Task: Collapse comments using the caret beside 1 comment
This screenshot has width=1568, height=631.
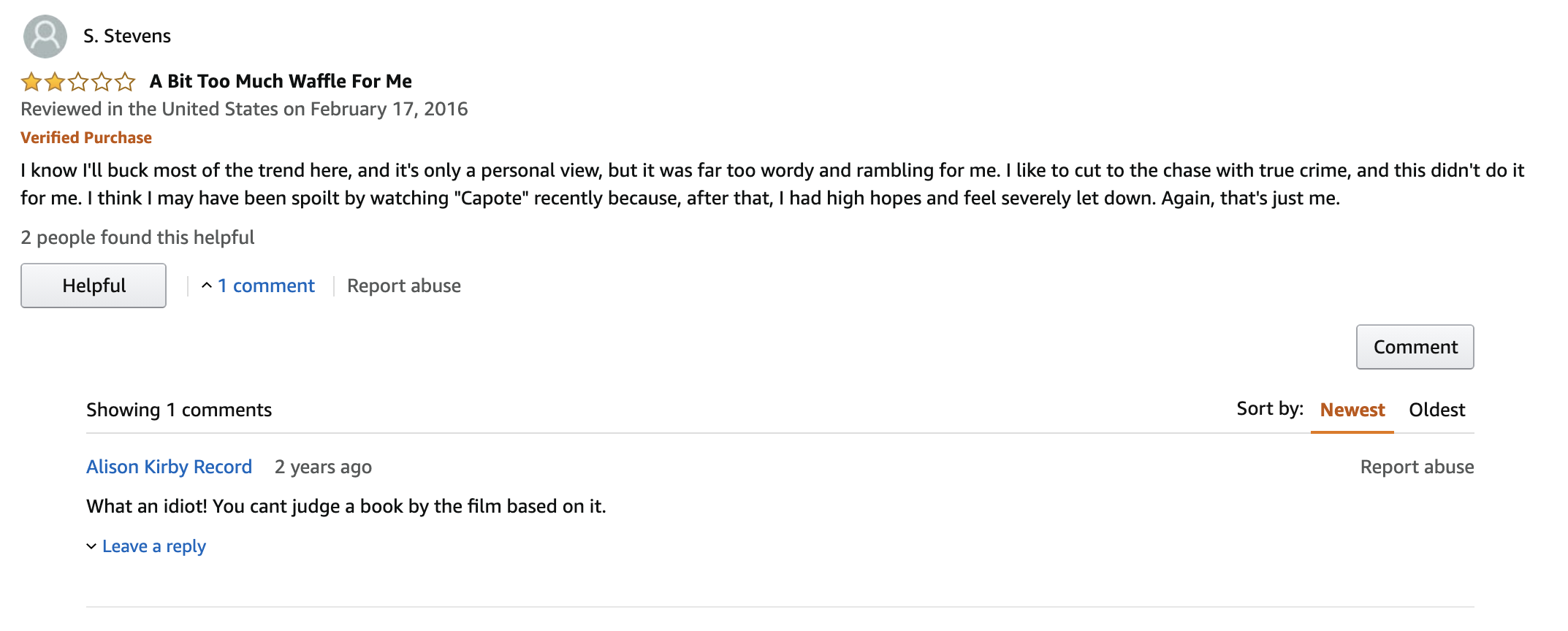Action: [x=208, y=285]
